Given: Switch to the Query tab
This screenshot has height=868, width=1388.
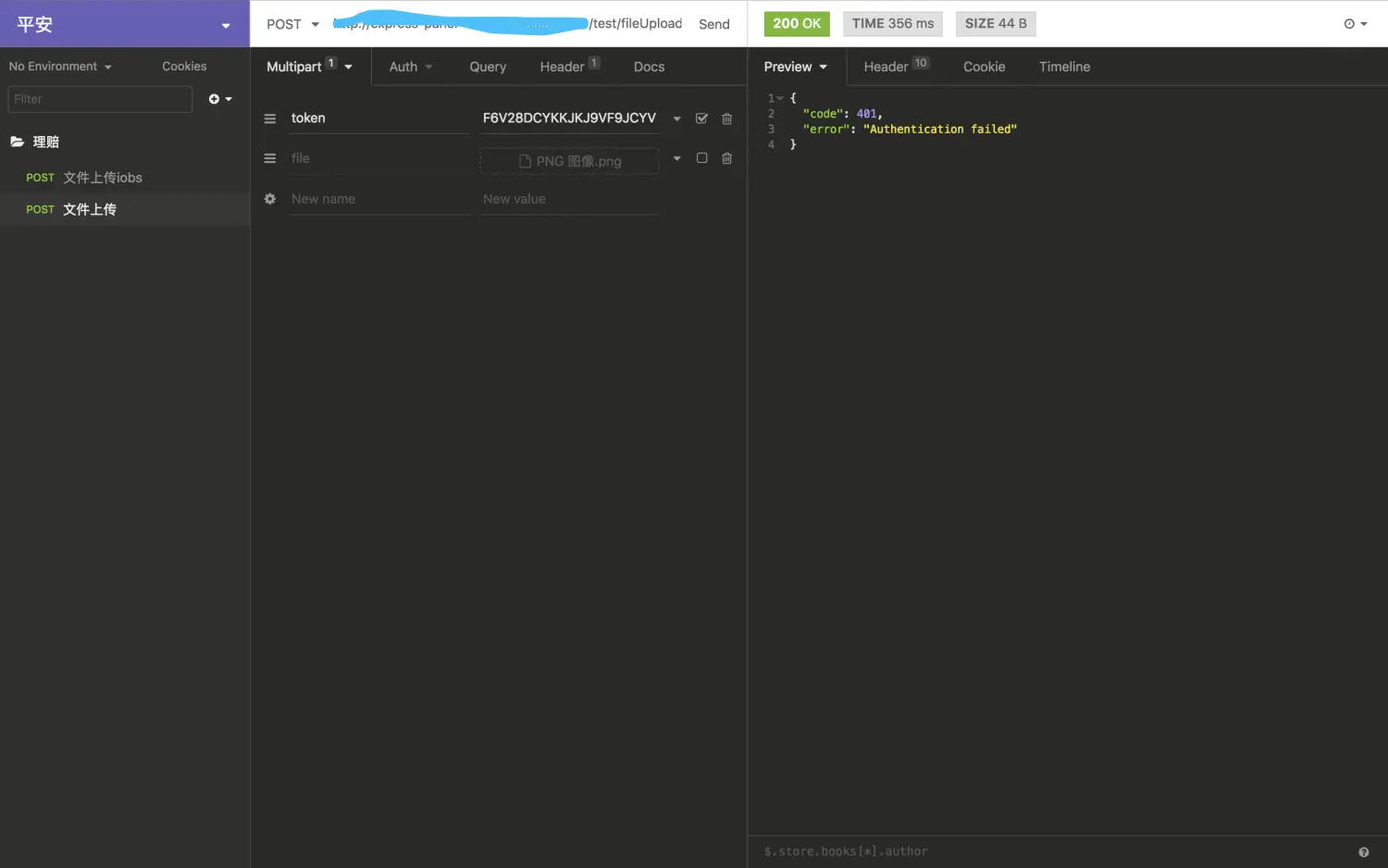Looking at the screenshot, I should point(488,67).
